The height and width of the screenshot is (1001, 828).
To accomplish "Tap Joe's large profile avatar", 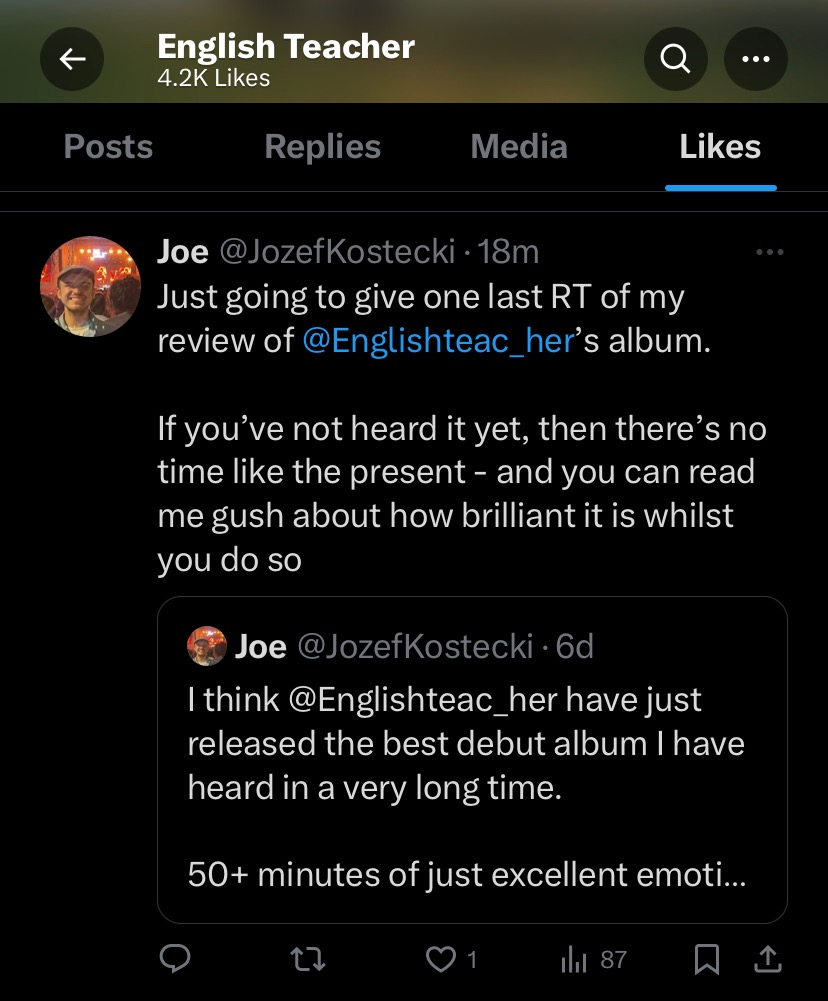I will tap(90, 286).
